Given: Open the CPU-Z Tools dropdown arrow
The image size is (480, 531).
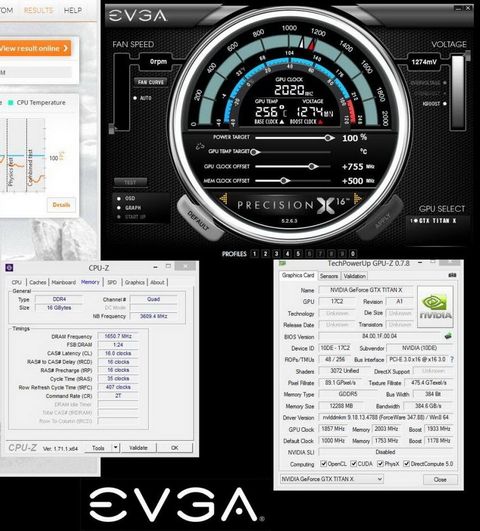Looking at the screenshot, I should click(x=116, y=447).
